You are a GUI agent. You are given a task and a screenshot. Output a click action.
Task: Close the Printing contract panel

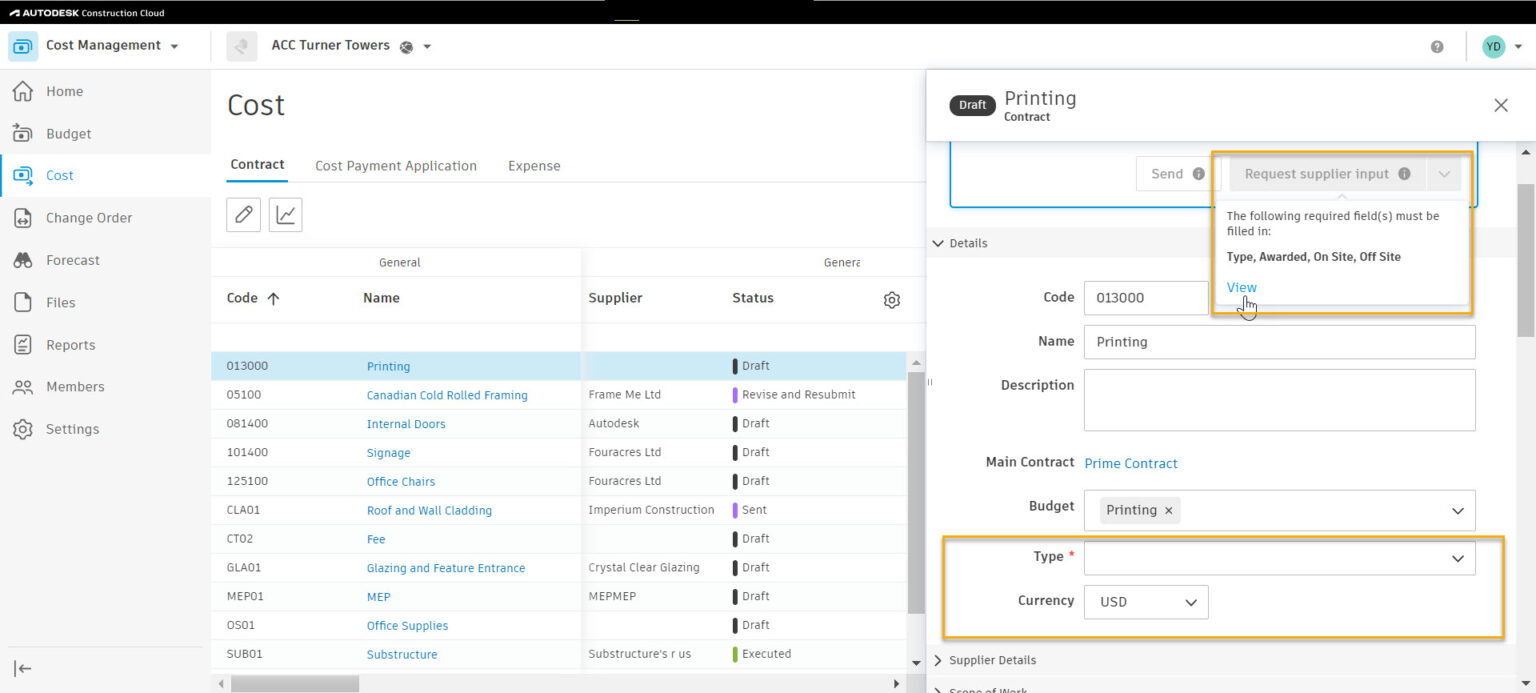coord(1501,105)
